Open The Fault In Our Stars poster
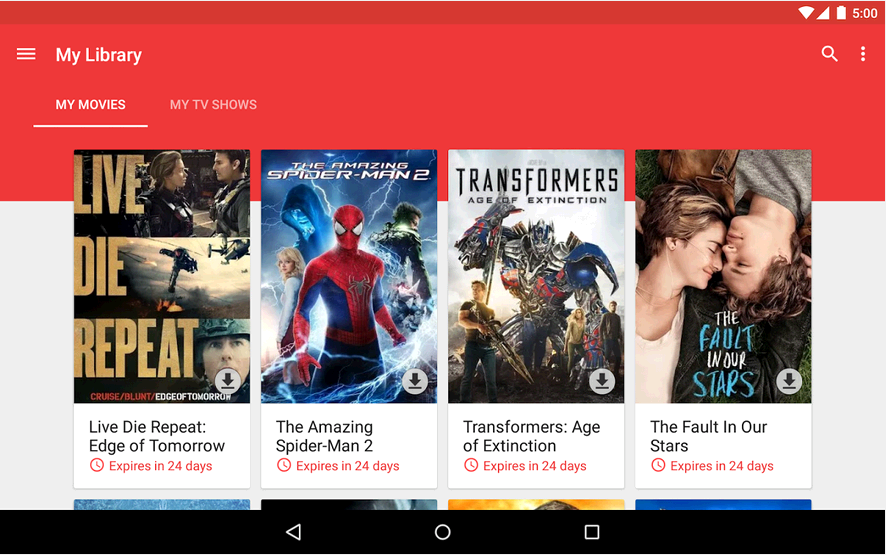Screen dimensions: 886x555 (x=723, y=276)
